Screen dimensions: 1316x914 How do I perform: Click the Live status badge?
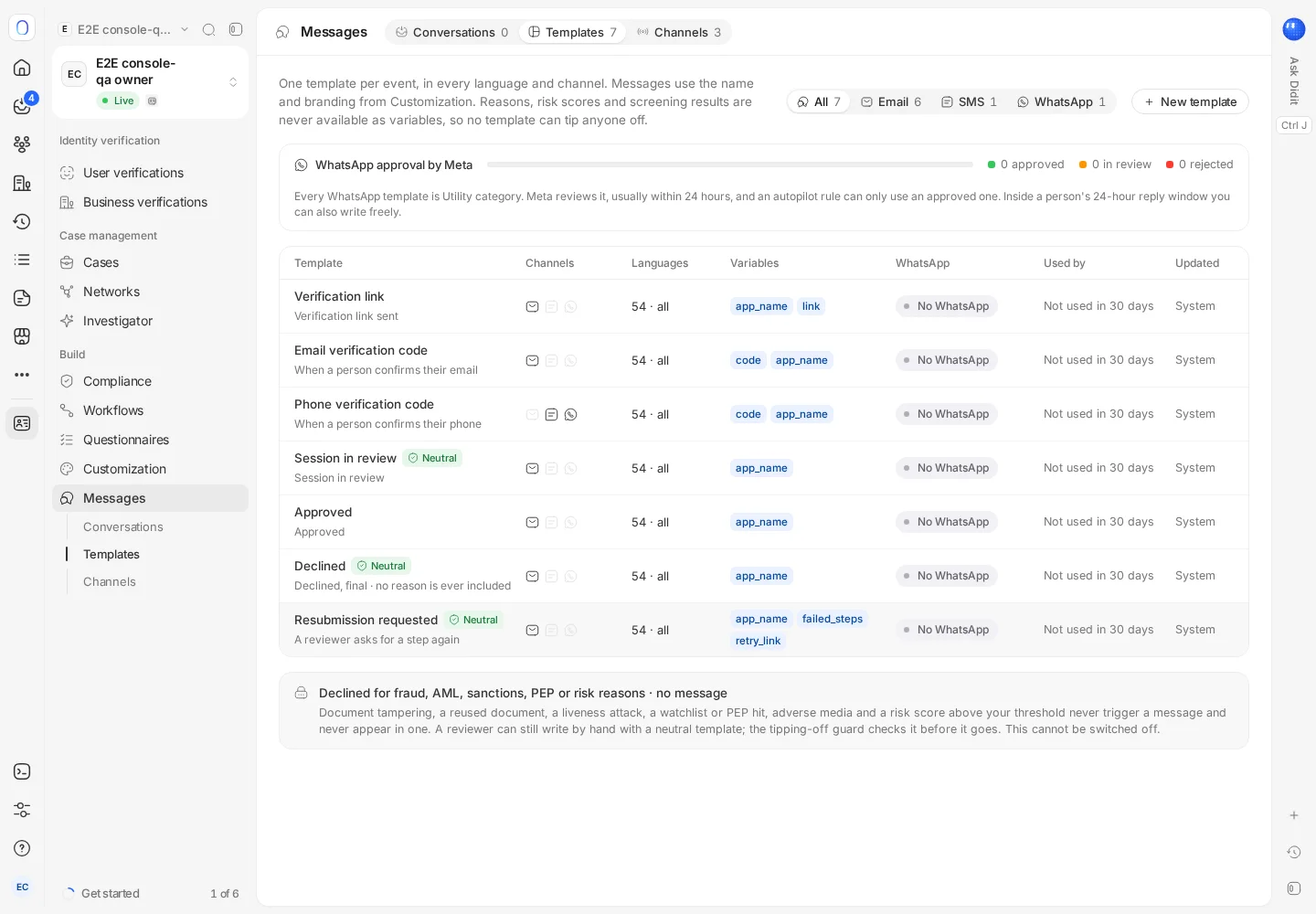click(x=118, y=101)
